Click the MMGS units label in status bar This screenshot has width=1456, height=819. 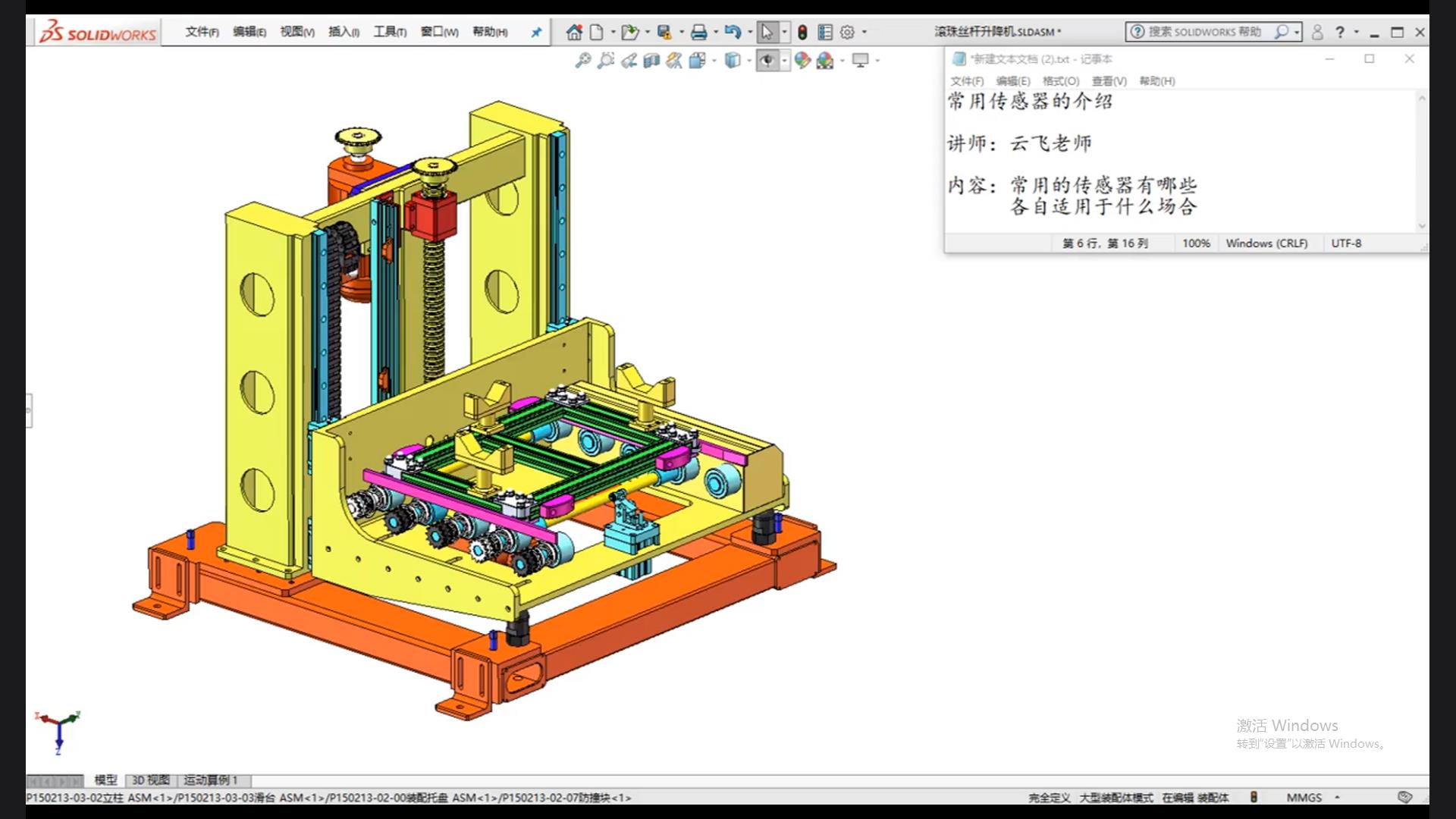(1304, 798)
